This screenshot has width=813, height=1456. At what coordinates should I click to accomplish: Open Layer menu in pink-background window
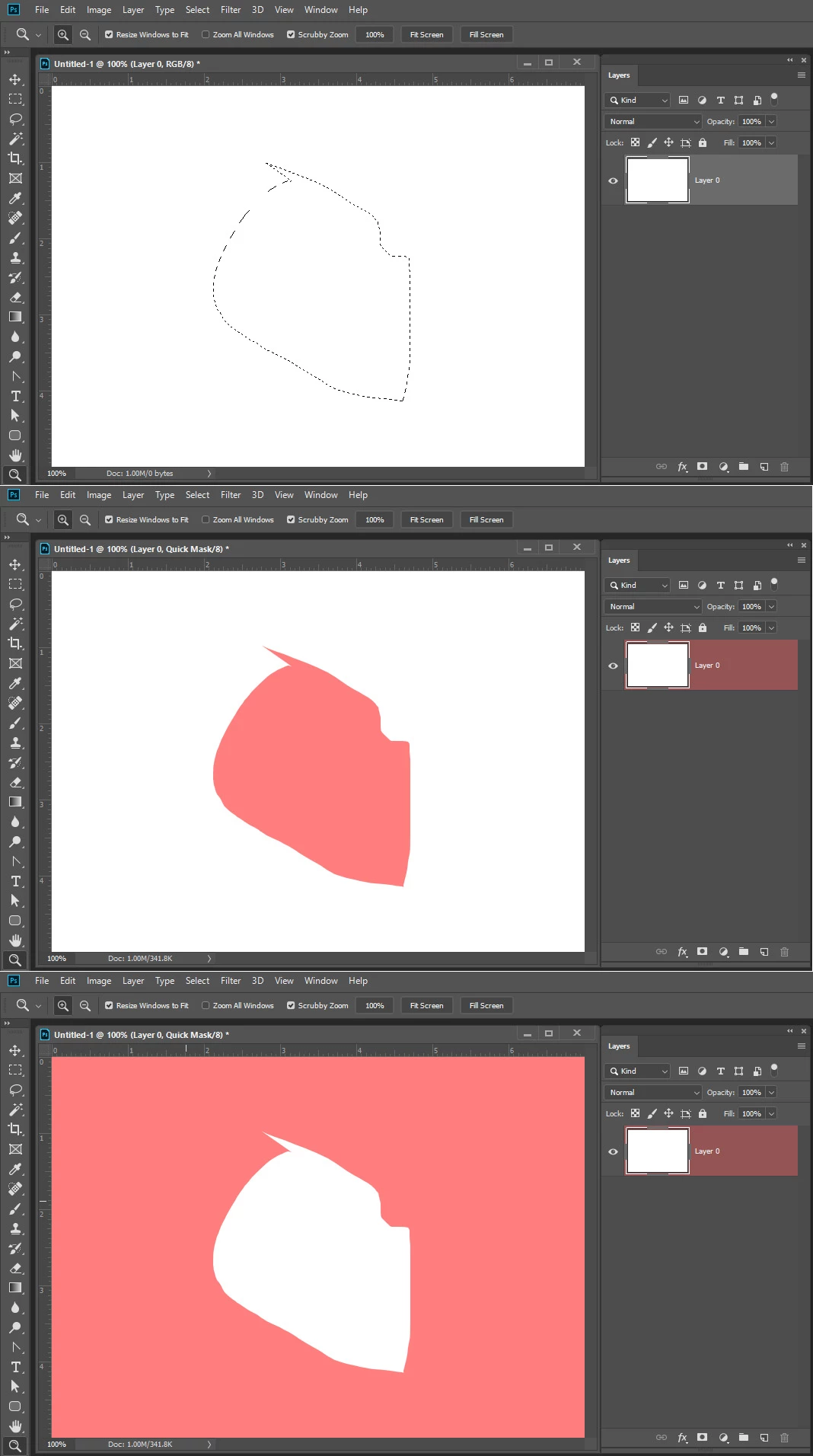(x=133, y=981)
